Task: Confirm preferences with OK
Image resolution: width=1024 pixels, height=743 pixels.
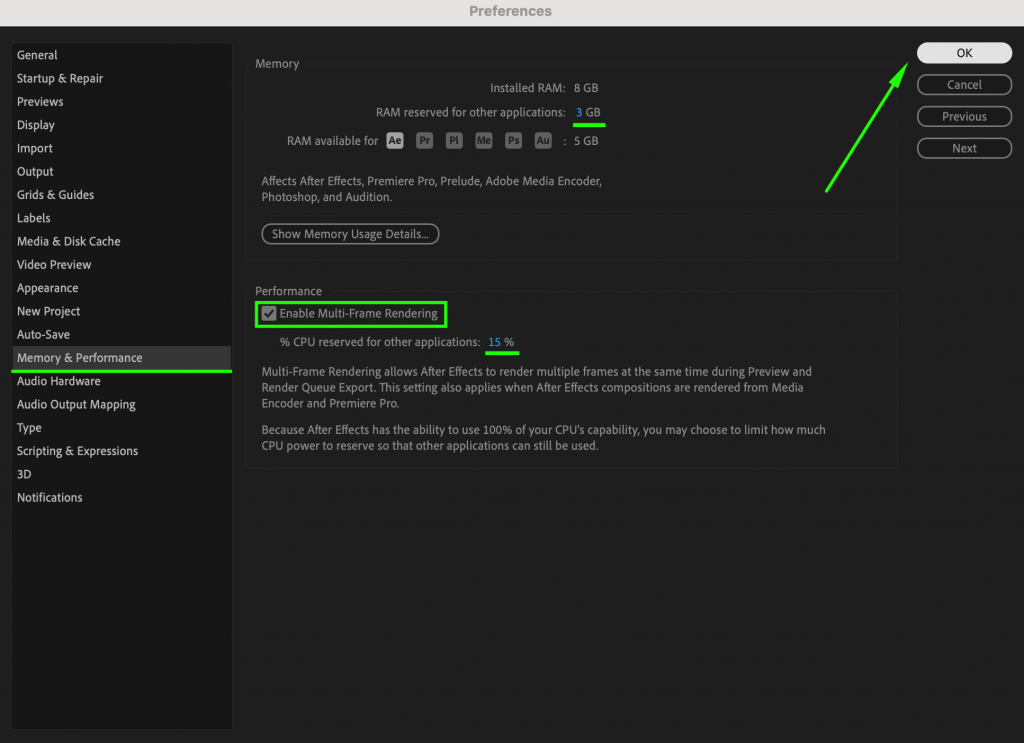Action: 963,52
